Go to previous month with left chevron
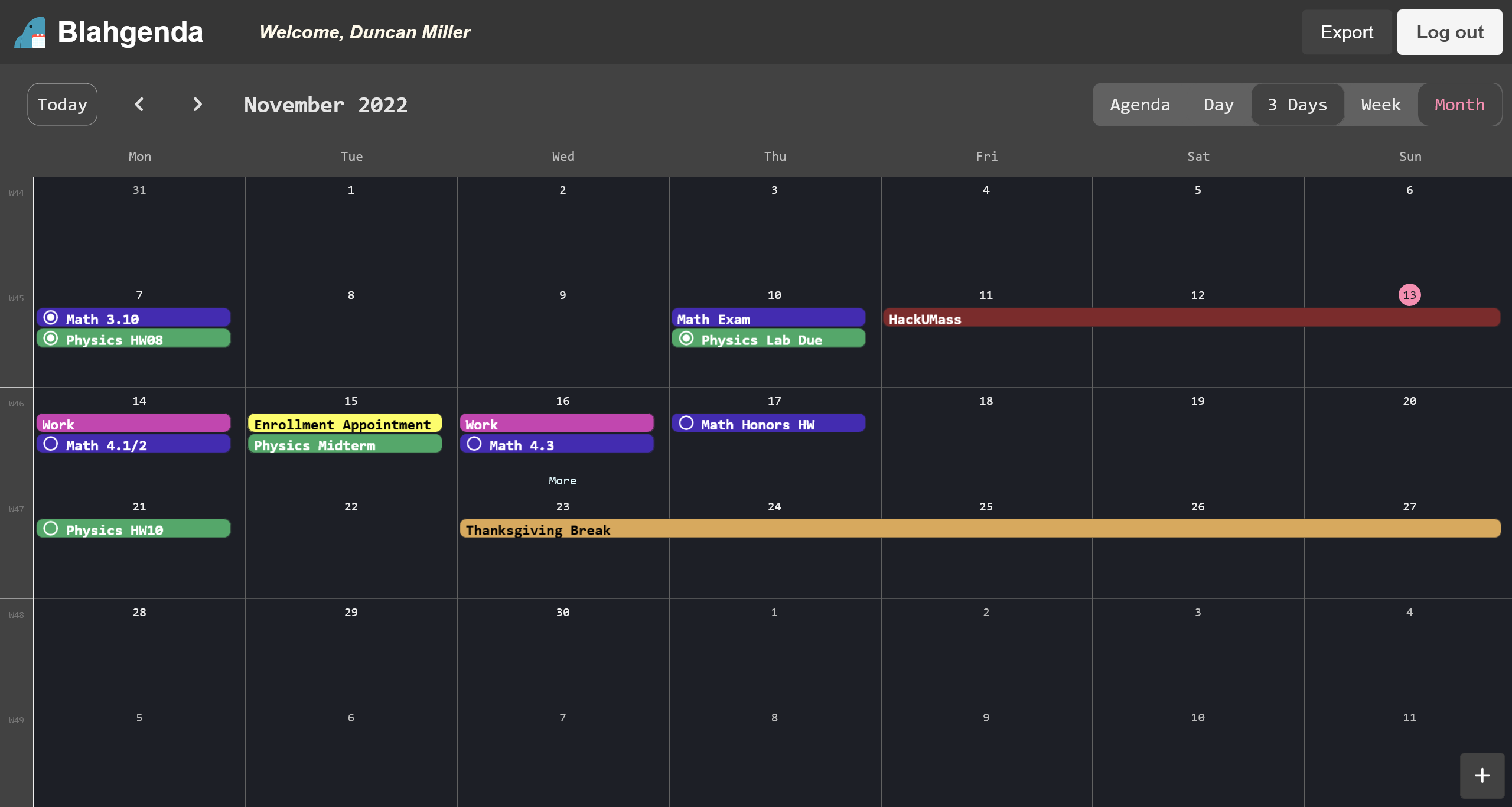 pos(139,105)
